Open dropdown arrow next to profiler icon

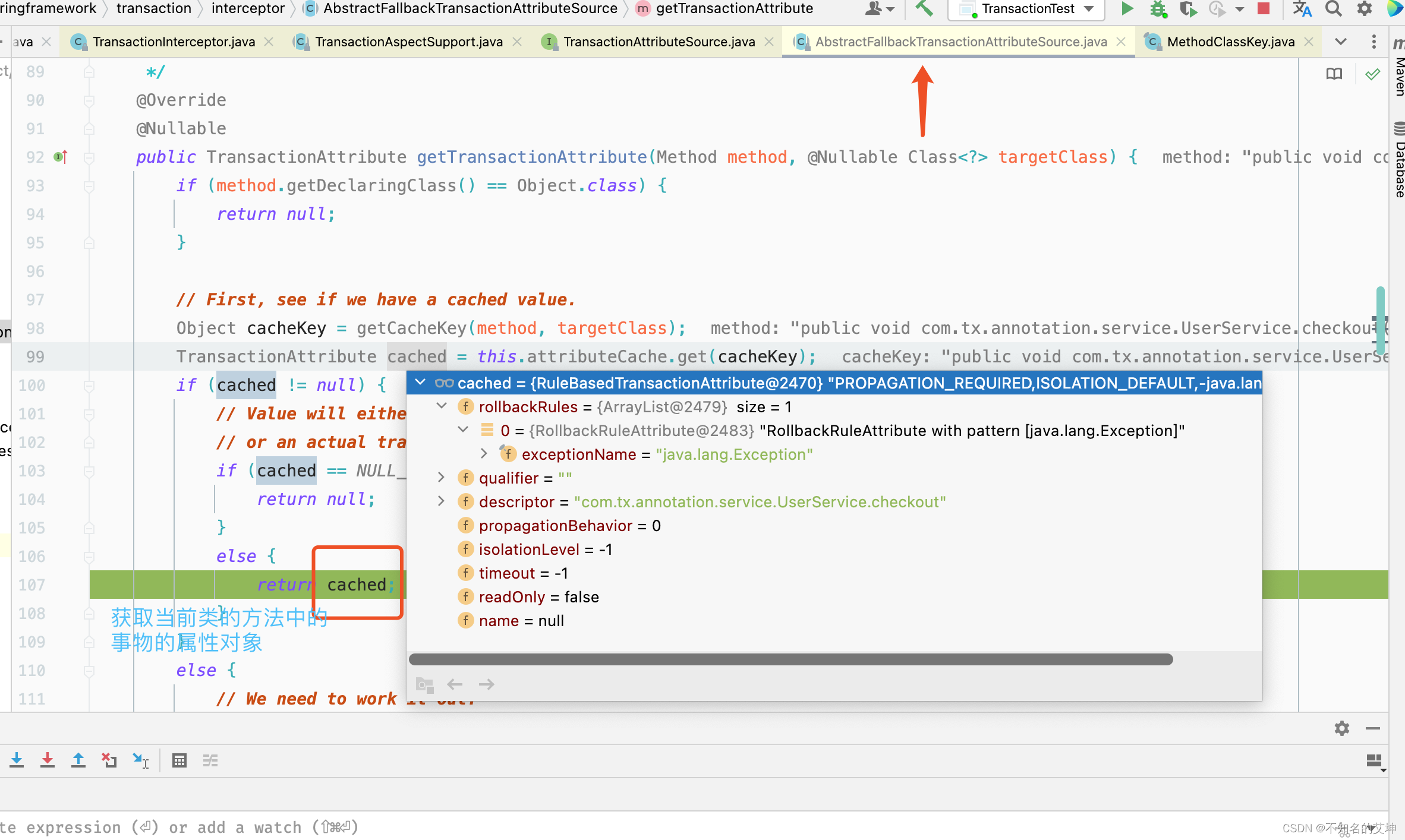[x=1240, y=9]
